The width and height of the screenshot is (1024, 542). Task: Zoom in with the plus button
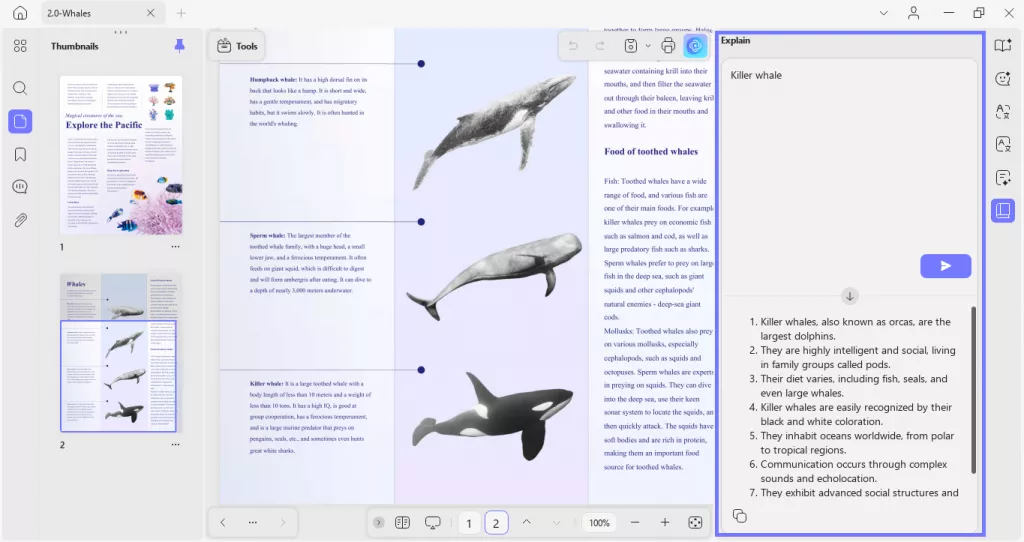[x=665, y=522]
